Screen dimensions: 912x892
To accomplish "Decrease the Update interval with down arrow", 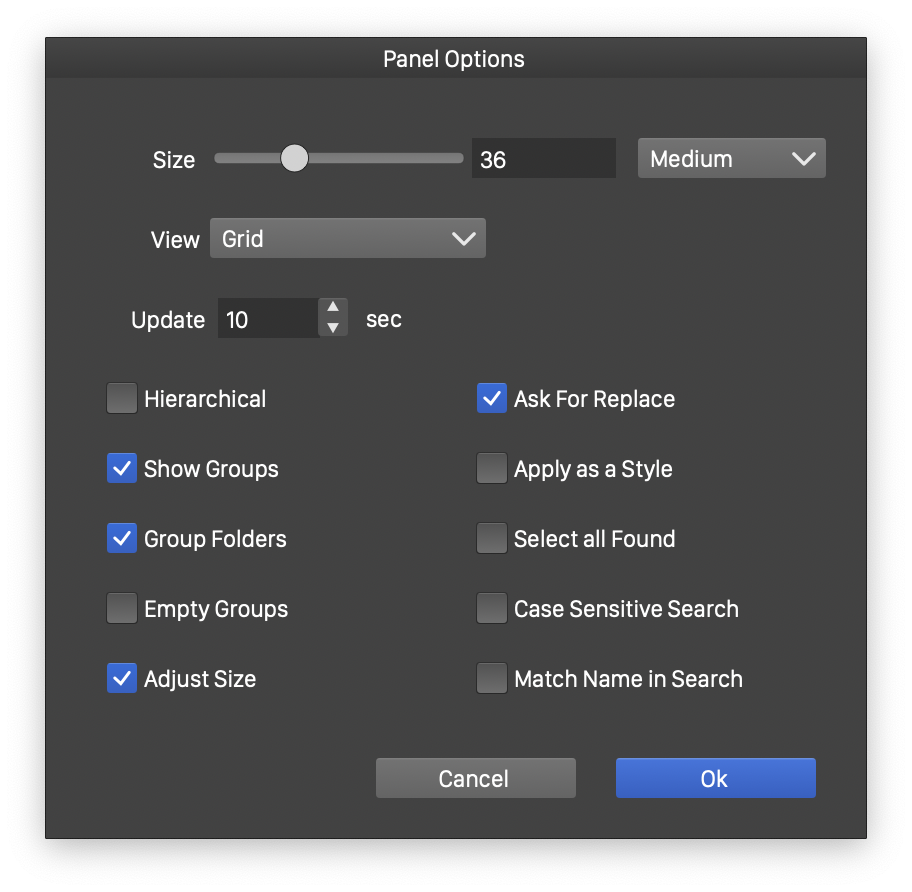I will (x=333, y=327).
